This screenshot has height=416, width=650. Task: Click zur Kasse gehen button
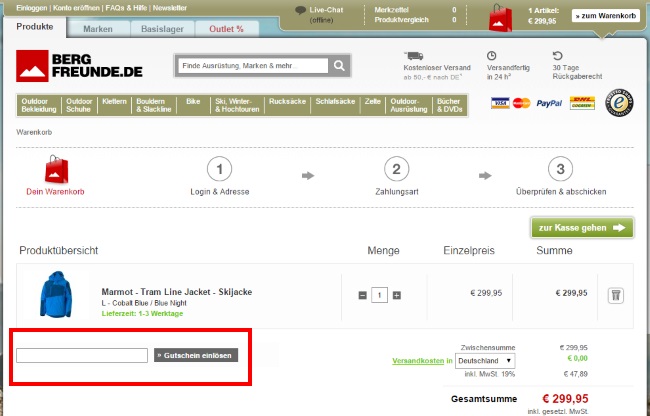click(582, 228)
